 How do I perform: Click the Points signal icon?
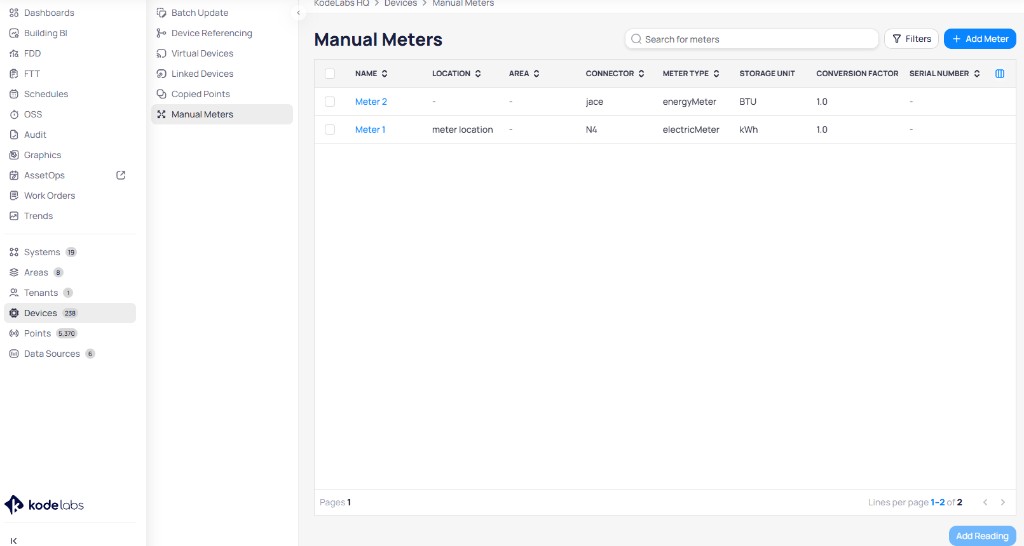click(x=14, y=333)
